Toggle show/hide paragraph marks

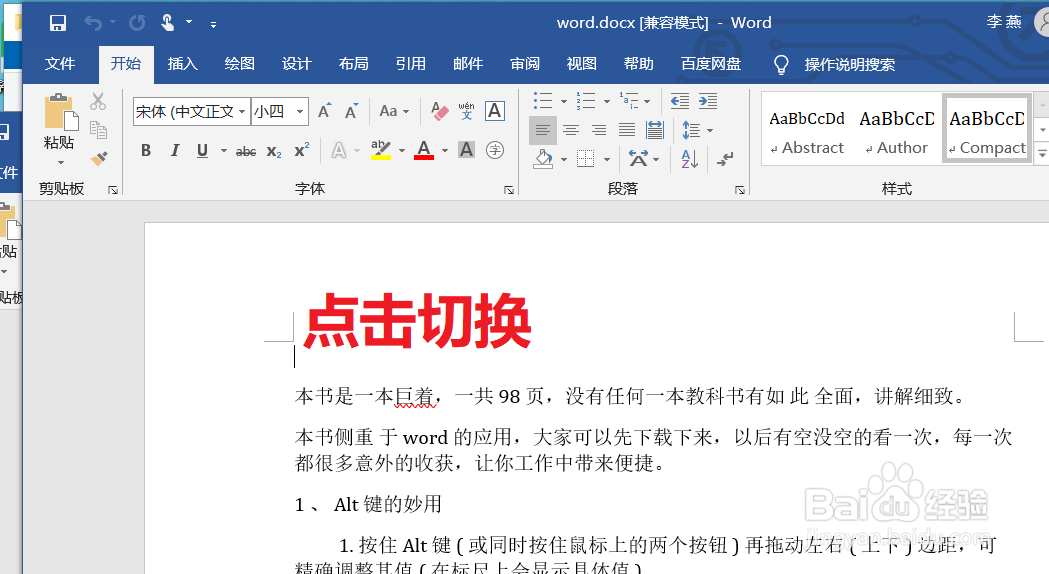tap(725, 159)
